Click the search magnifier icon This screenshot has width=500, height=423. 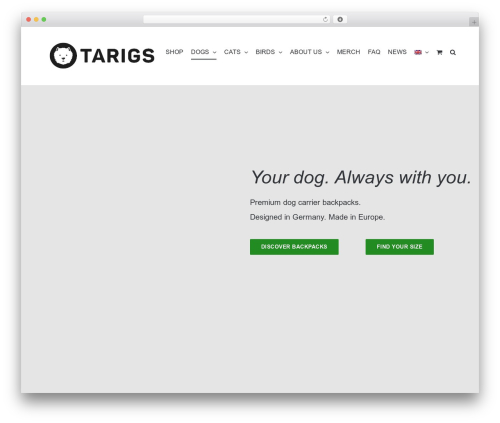point(453,52)
